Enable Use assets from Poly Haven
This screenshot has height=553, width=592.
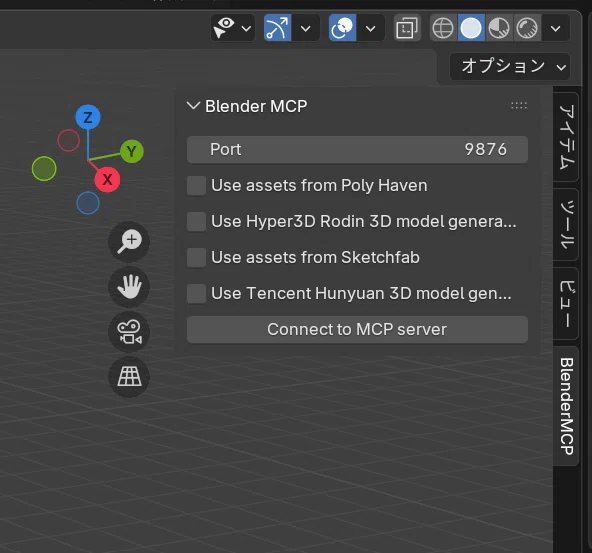(x=196, y=186)
